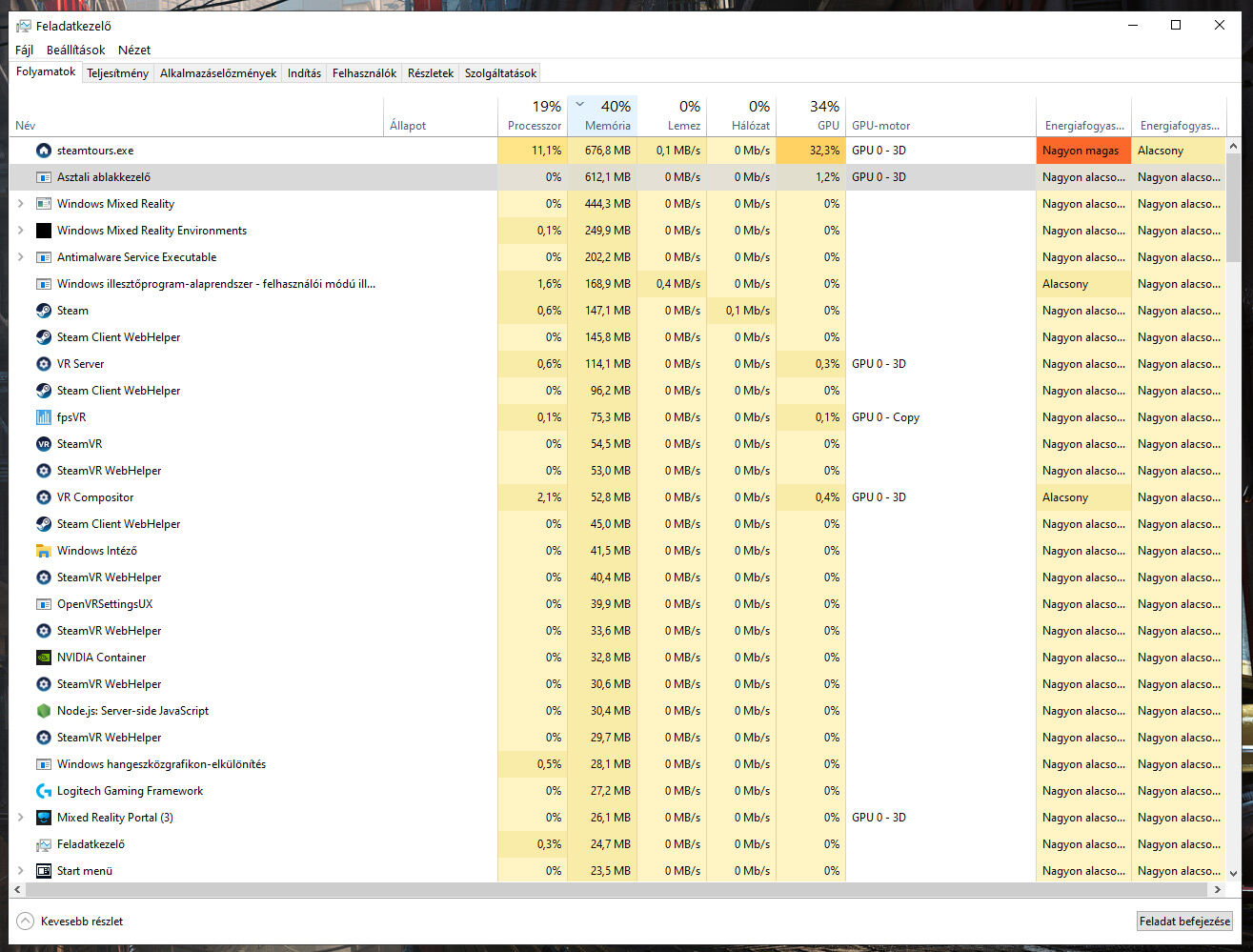The width and height of the screenshot is (1253, 952).
Task: Expand the Windows Mixed Reality process group
Action: pyautogui.click(x=21, y=204)
